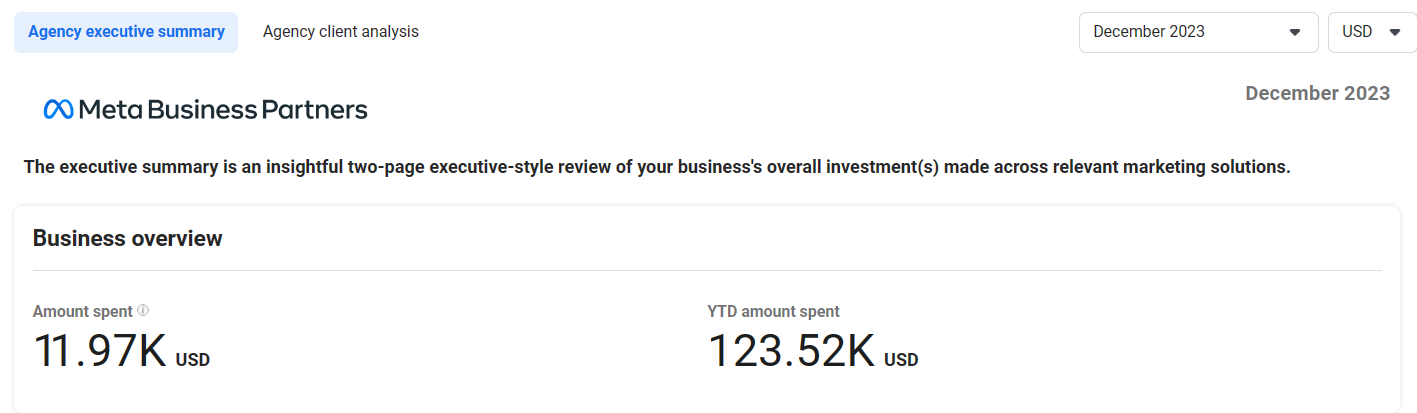Click the YTD amount spent label

[773, 311]
